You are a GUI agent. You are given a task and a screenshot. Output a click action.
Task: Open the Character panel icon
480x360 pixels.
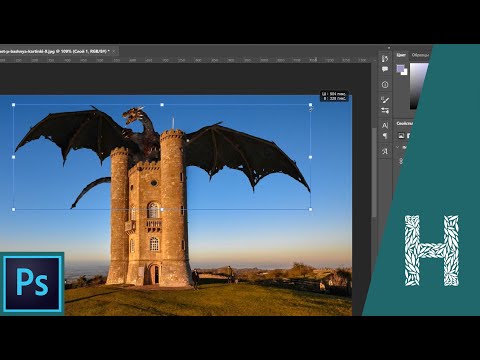pyautogui.click(x=385, y=125)
